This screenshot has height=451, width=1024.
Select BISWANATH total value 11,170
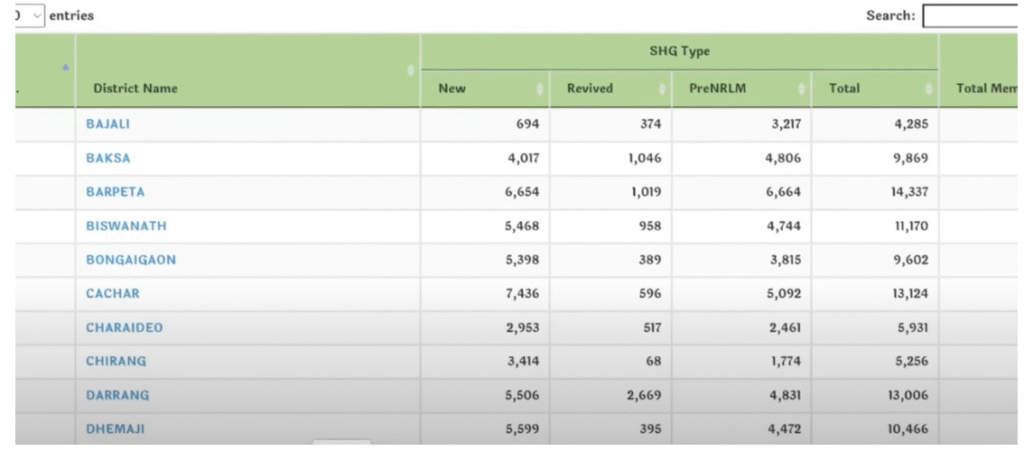click(910, 226)
